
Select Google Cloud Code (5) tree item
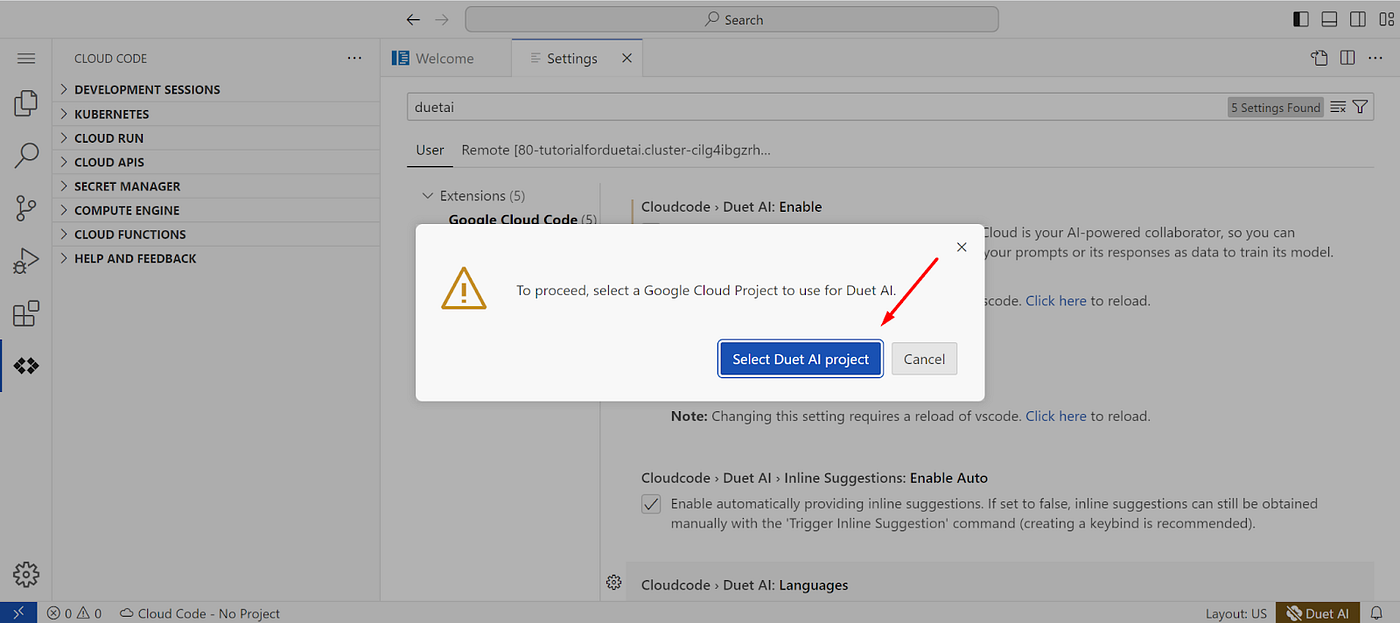pyautogui.click(x=522, y=220)
